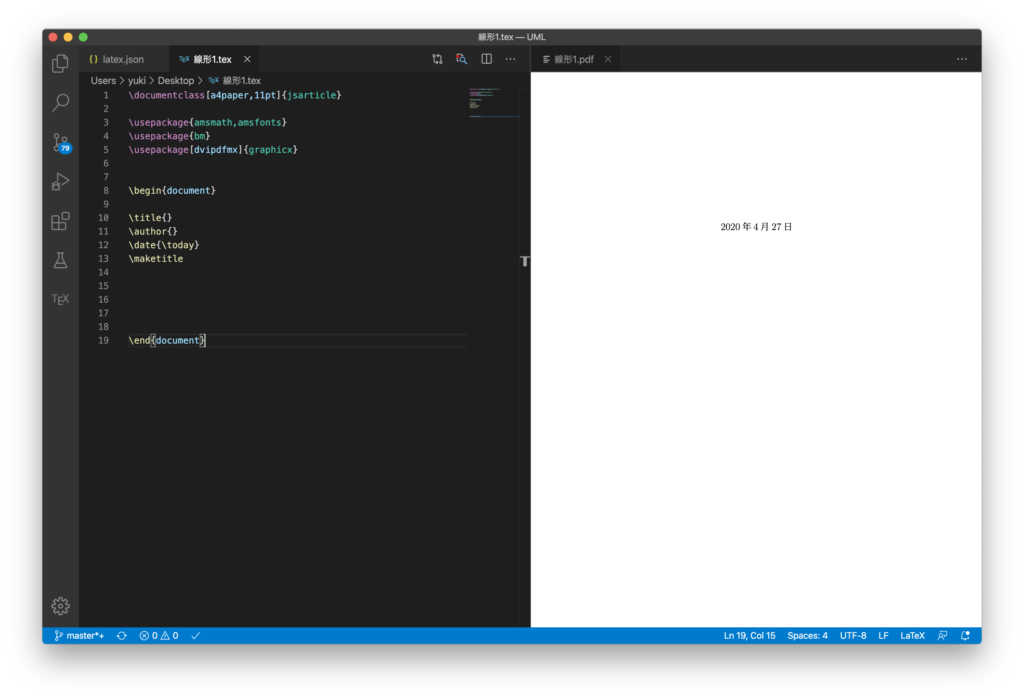Open the Search view icon
The width and height of the screenshot is (1024, 700).
60,102
